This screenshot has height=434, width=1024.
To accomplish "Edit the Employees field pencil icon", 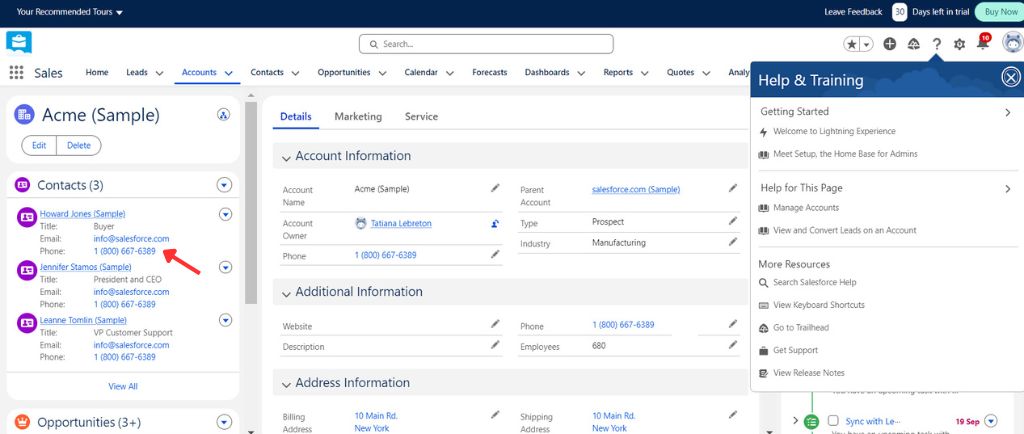I will pos(733,345).
